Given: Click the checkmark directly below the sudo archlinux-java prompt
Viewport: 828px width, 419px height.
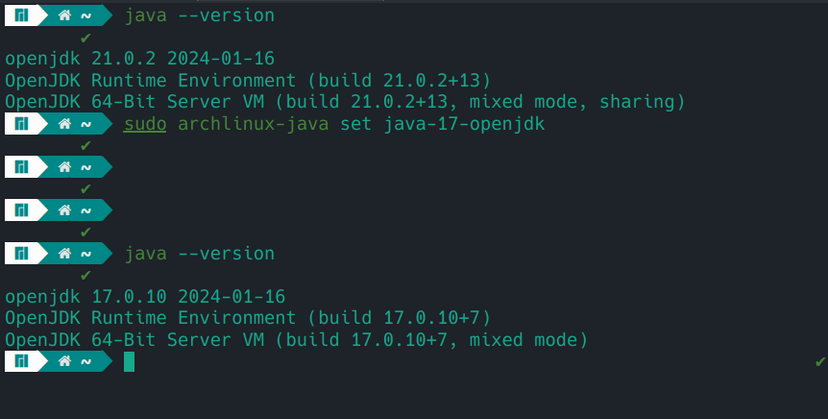Looking at the screenshot, I should click(x=86, y=145).
